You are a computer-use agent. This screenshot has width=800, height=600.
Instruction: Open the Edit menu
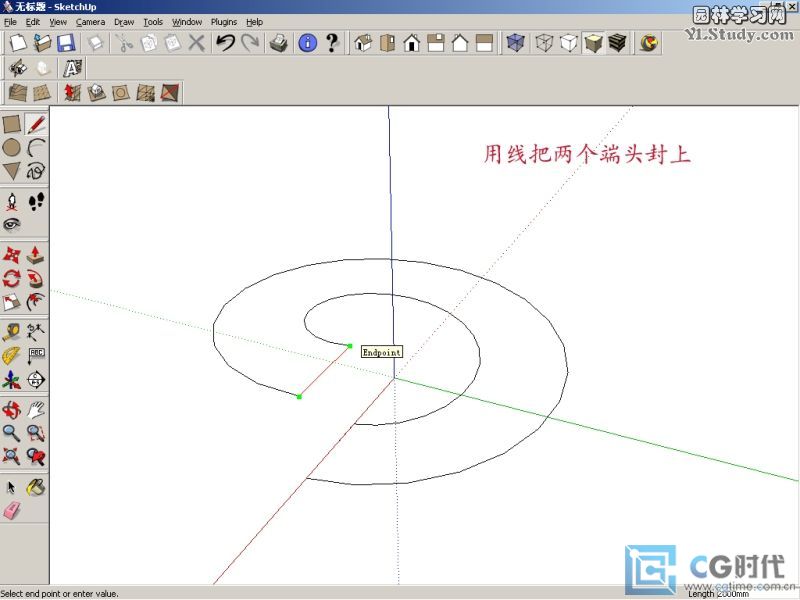pos(33,22)
